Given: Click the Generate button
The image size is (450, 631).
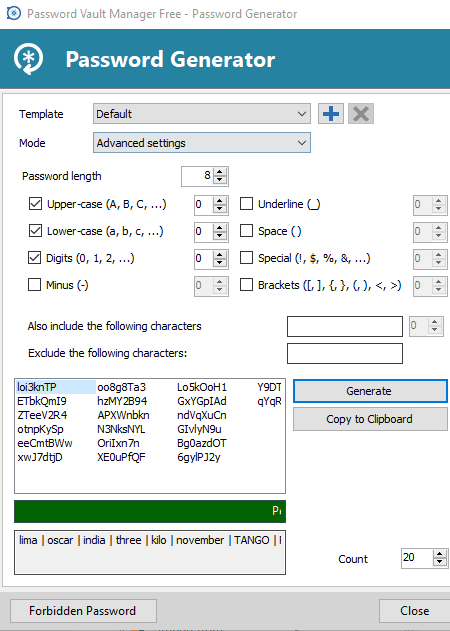Looking at the screenshot, I should pyautogui.click(x=370, y=391).
